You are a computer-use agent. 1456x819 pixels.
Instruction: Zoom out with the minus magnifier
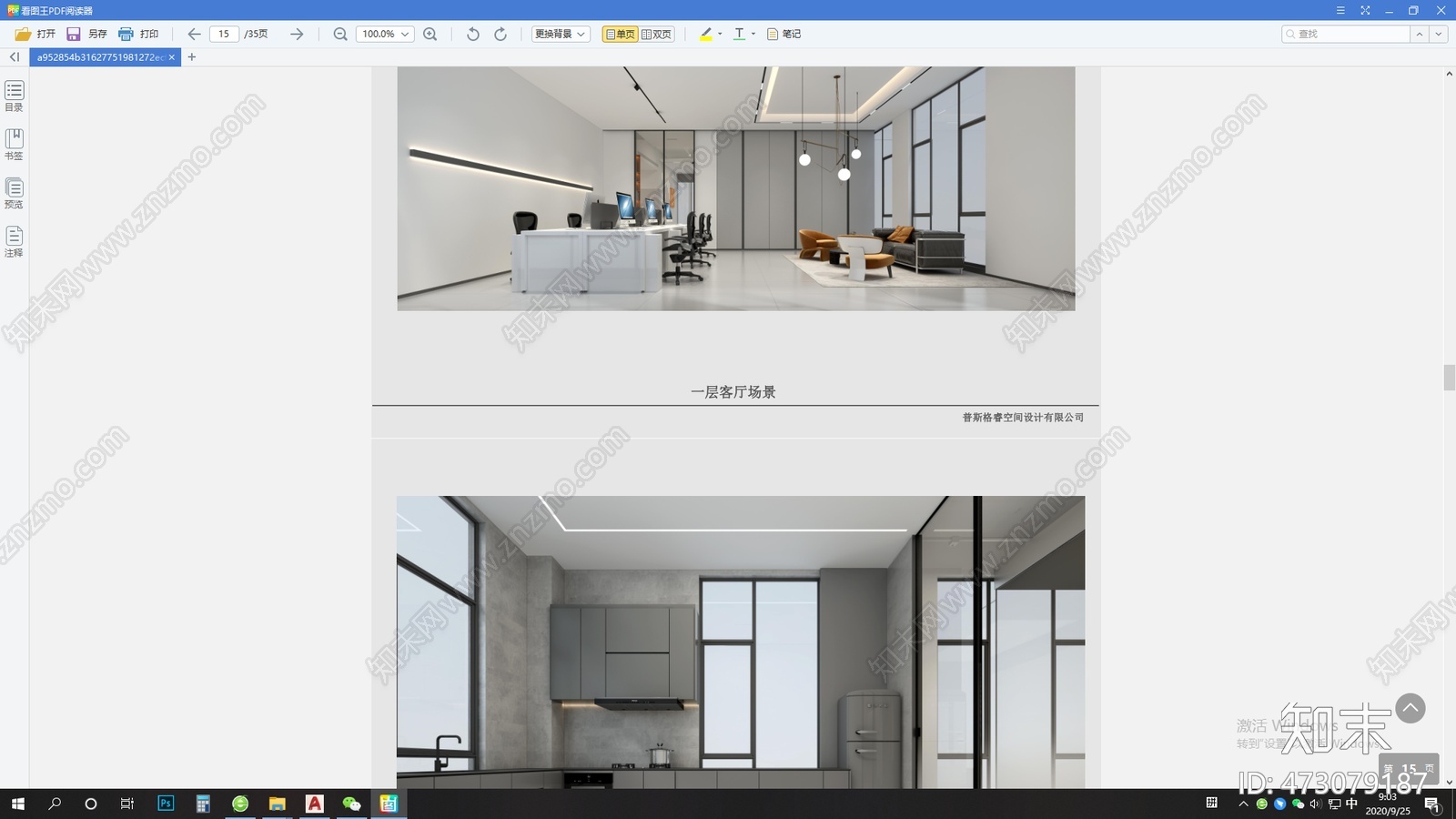tap(340, 34)
